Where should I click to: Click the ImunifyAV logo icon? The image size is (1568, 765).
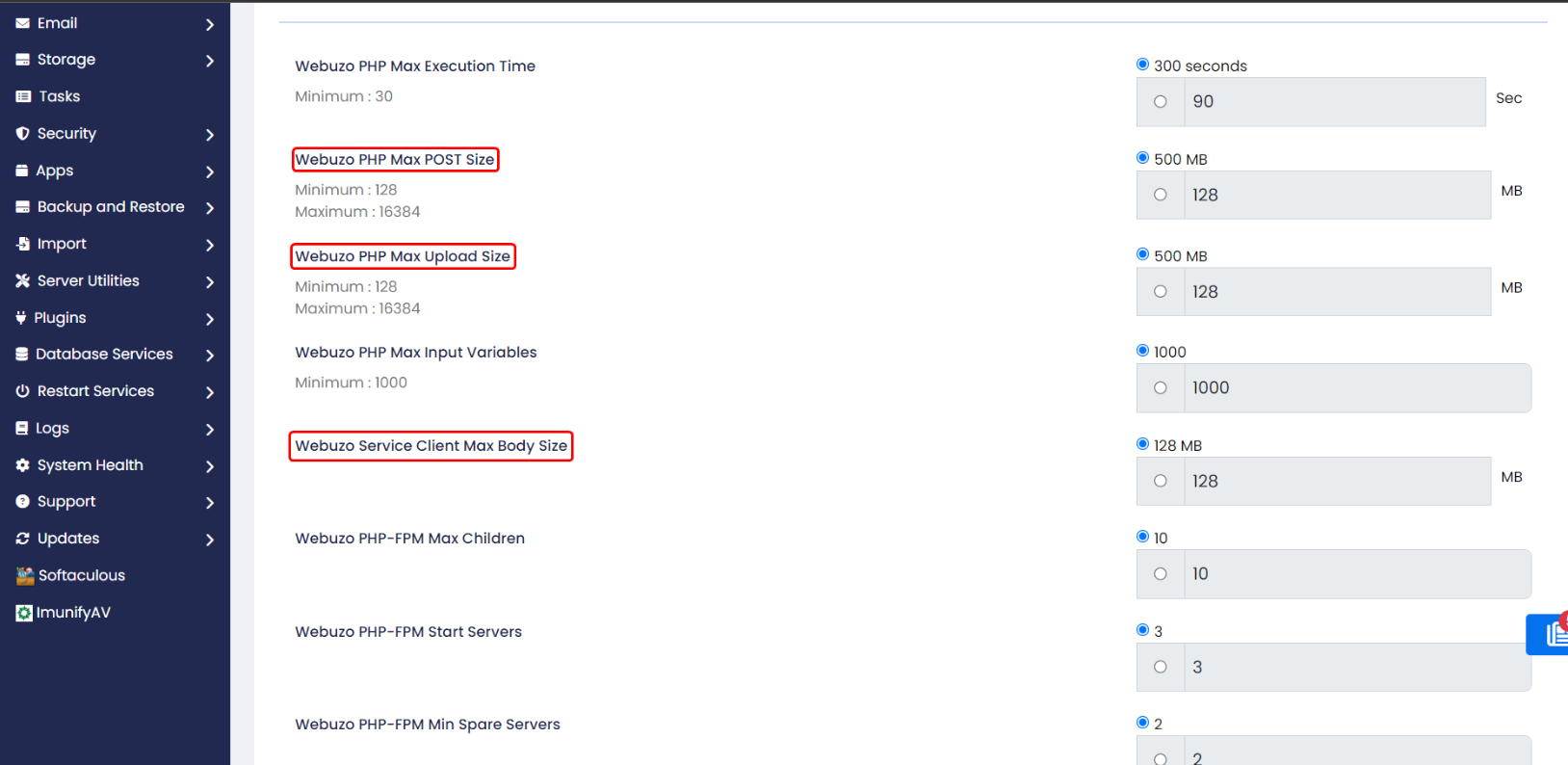(x=24, y=613)
